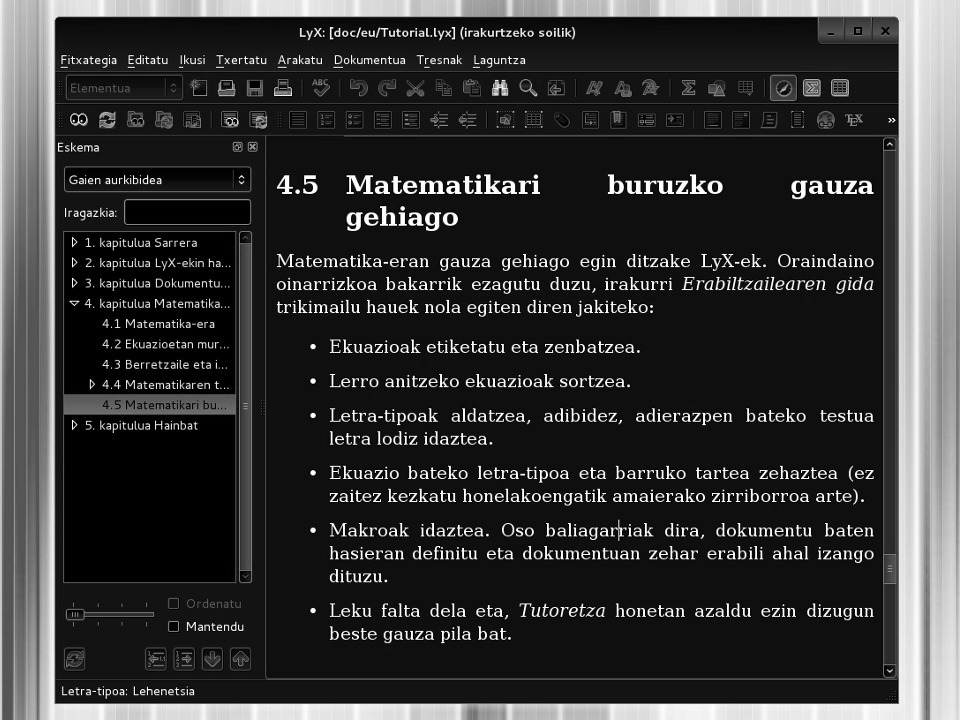Apply the numbered list icon
Image resolution: width=960 pixels, height=720 pixels.
point(326,120)
